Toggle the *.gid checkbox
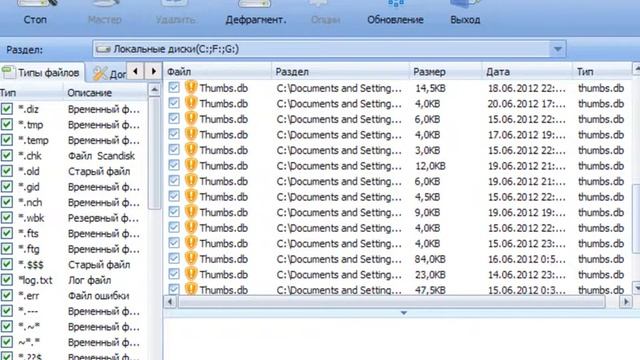The width and height of the screenshot is (640, 360). pyautogui.click(x=7, y=187)
